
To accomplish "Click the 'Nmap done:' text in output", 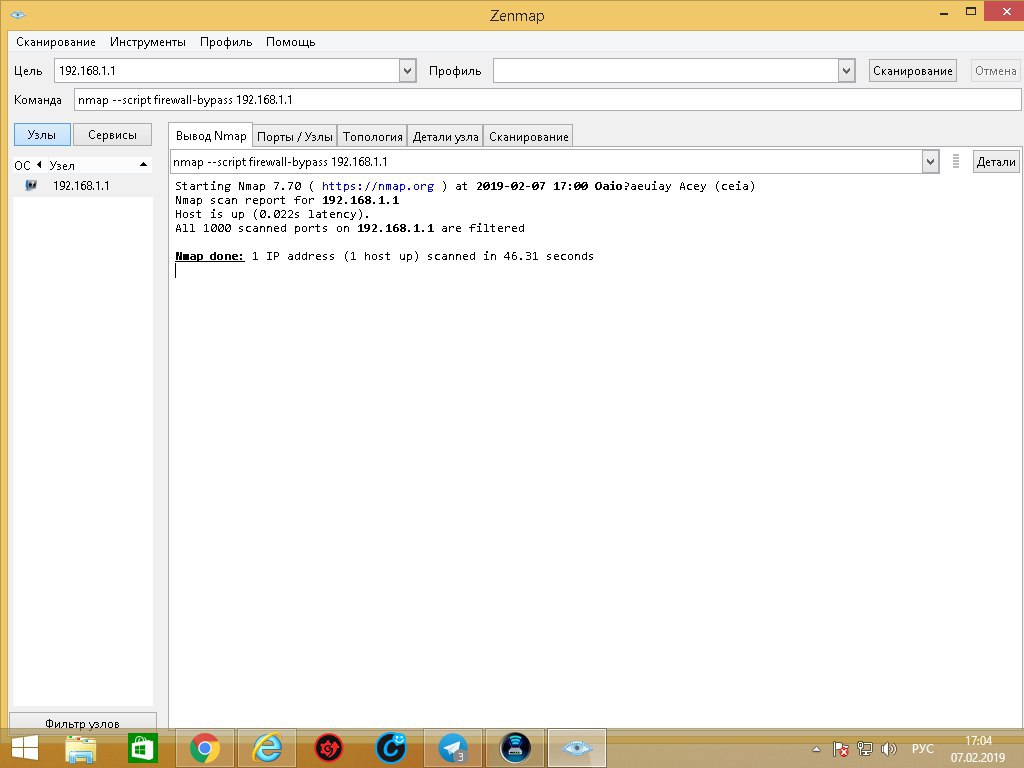I will pyautogui.click(x=209, y=256).
